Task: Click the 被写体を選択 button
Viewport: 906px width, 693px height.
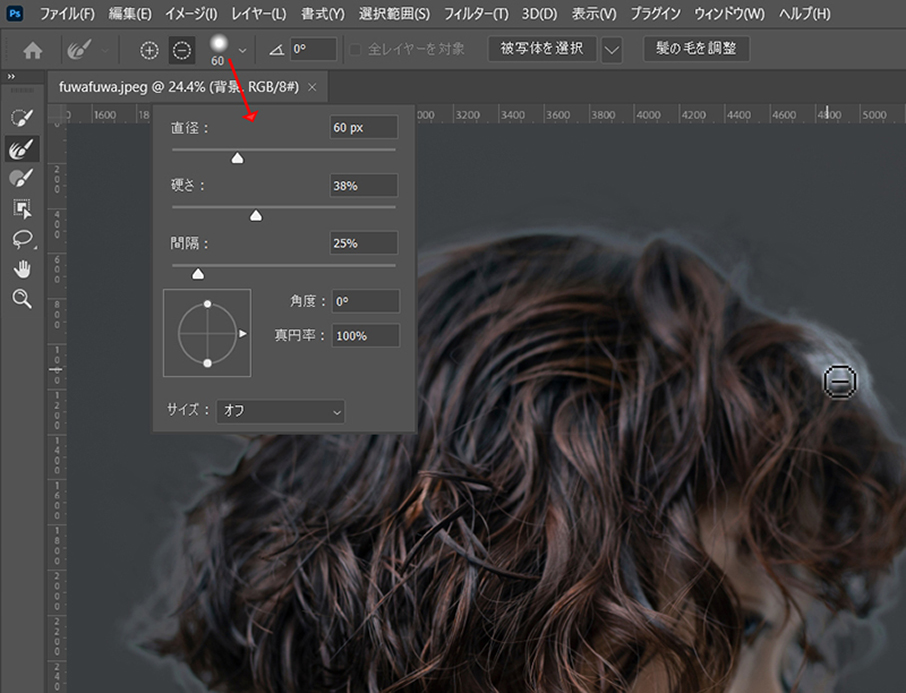Action: [542, 49]
